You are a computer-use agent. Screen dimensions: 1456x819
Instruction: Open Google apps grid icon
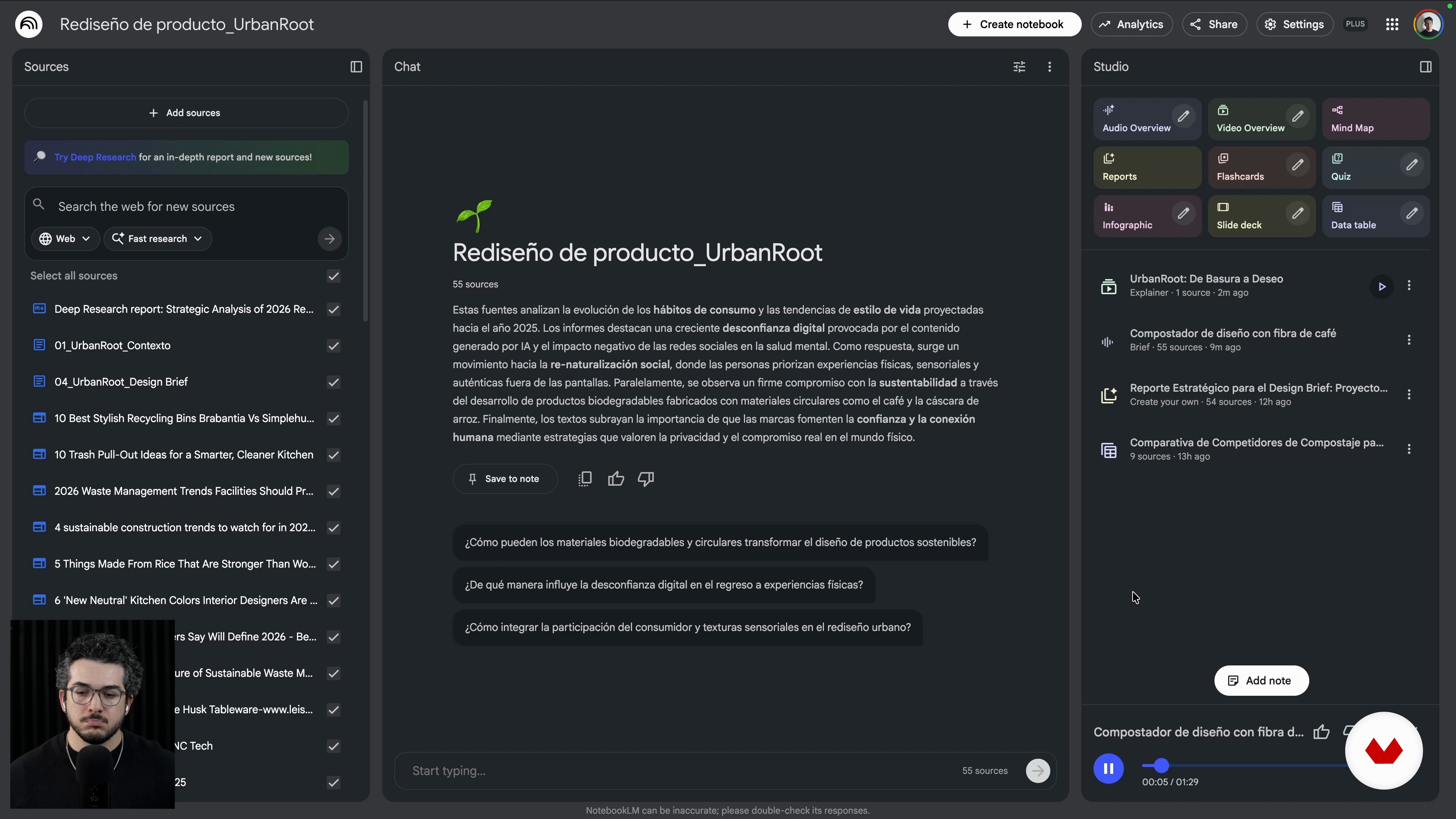pos(1392,24)
